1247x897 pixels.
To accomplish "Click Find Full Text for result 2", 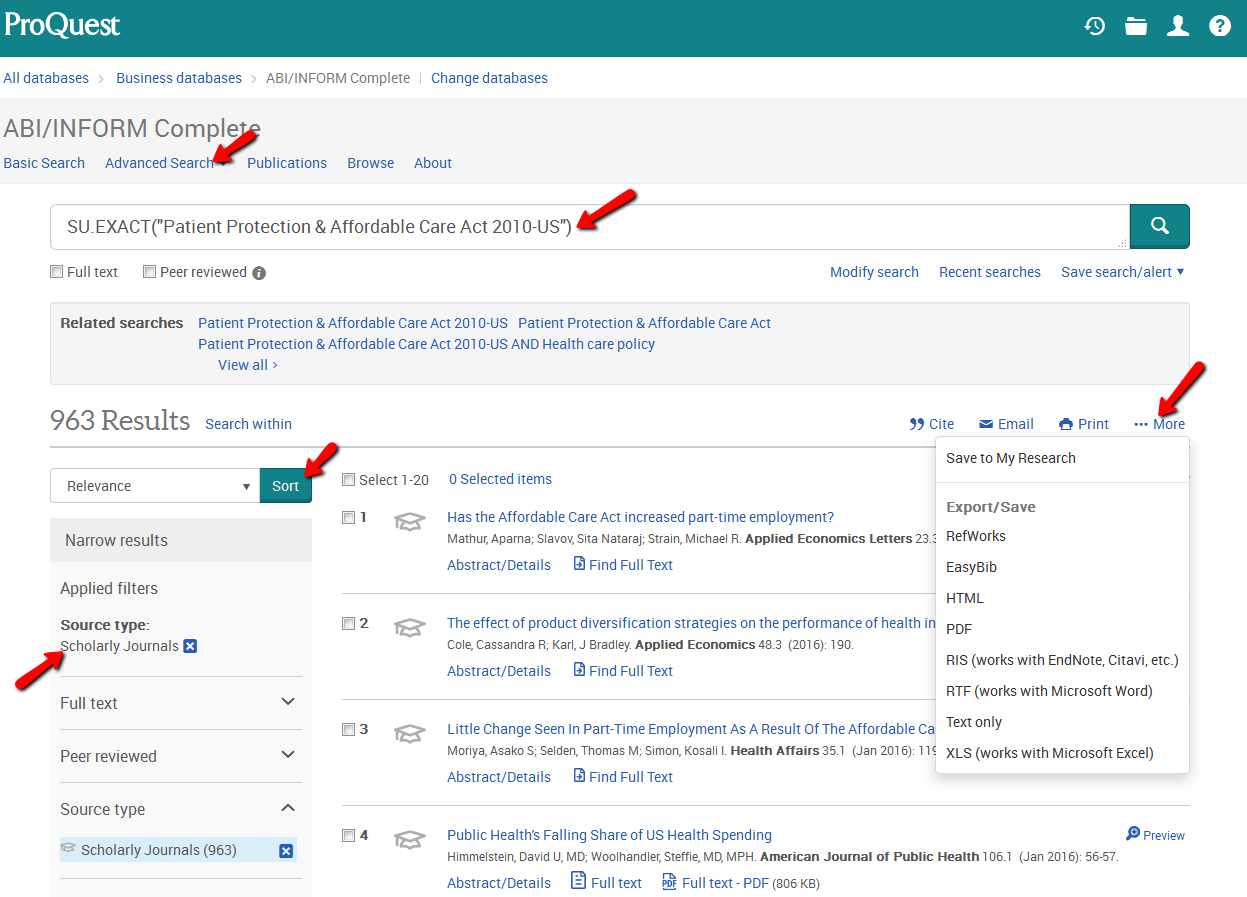I will pos(623,671).
